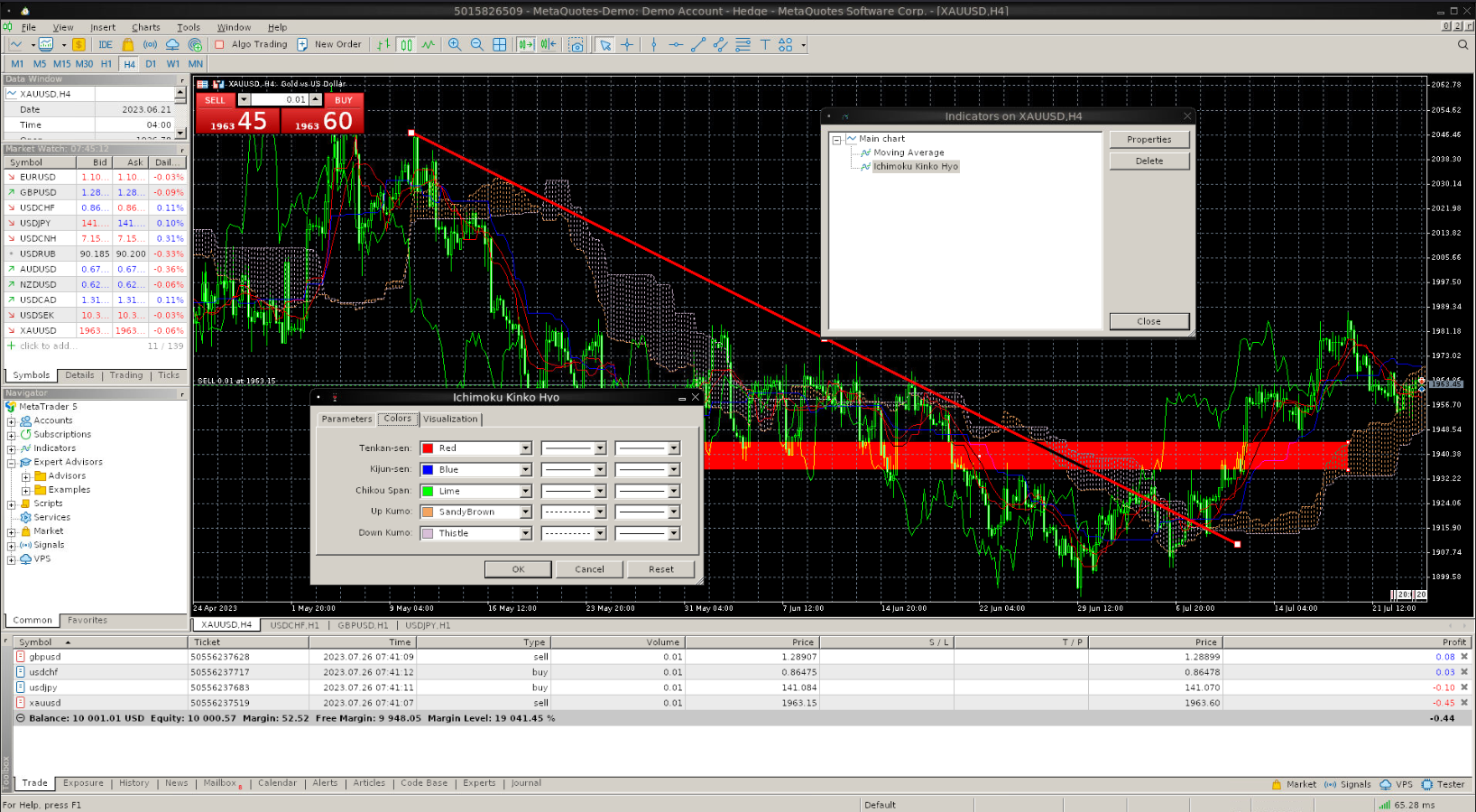This screenshot has height=812, width=1476.
Task: Select the horizontal line drawing tool
Action: click(x=676, y=44)
